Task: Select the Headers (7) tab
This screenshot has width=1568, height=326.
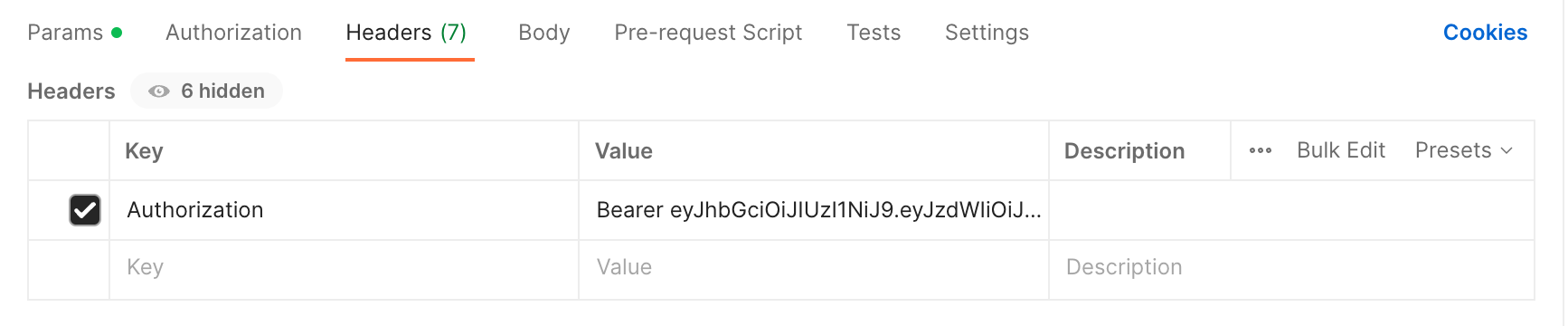Action: [406, 33]
